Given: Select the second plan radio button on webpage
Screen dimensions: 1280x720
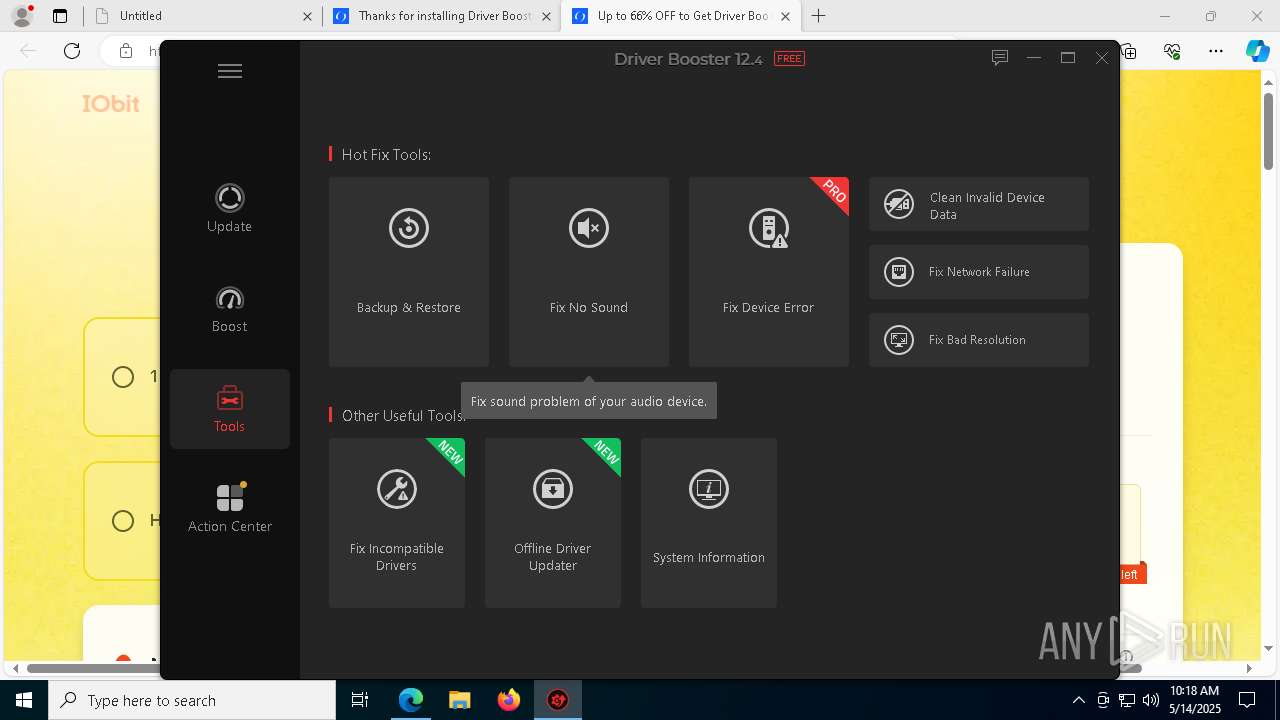Looking at the screenshot, I should [123, 521].
